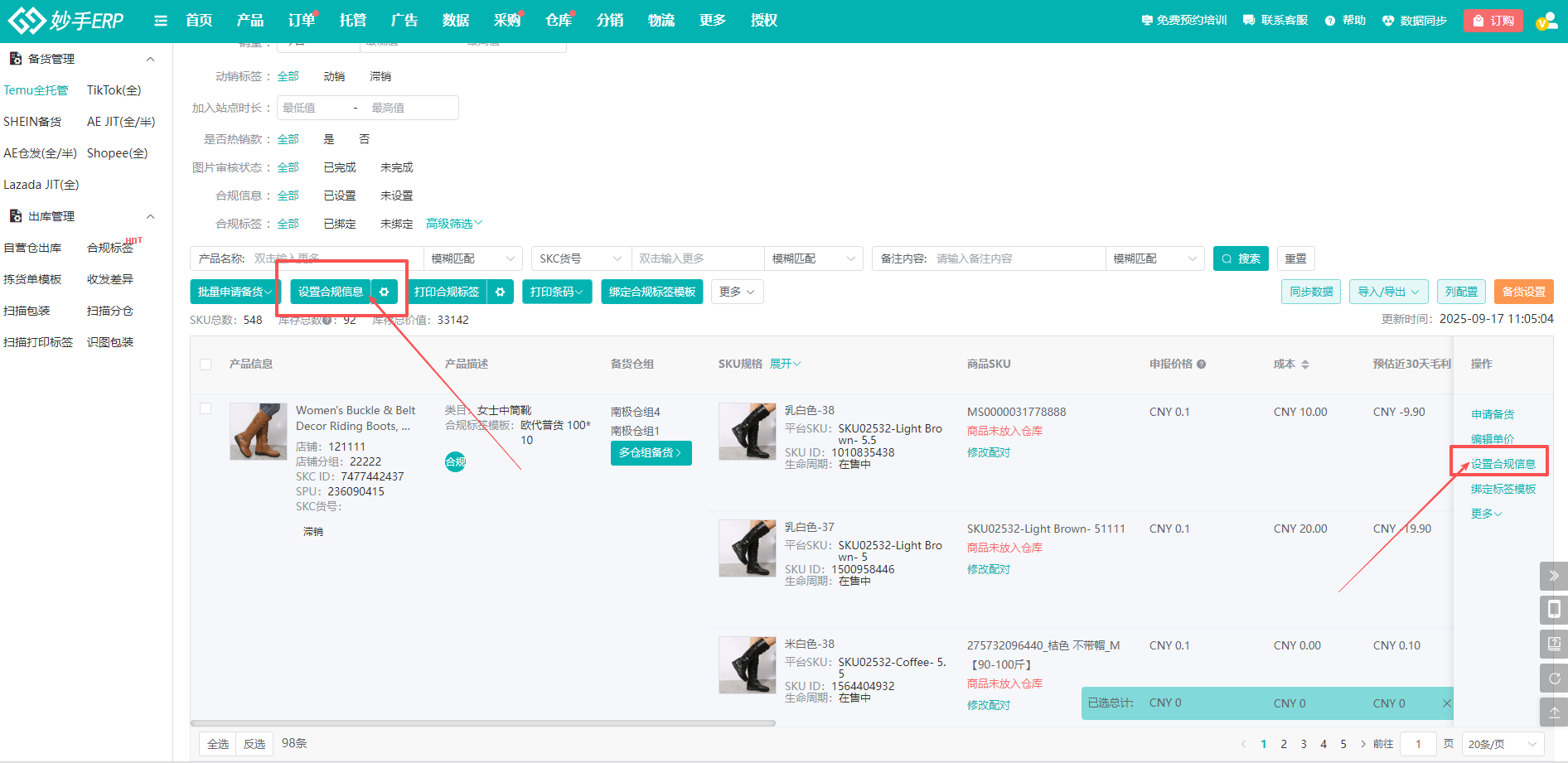Open the mobile phone icon in the floating sidebar
This screenshot has width=1568, height=763.
pos(1554,610)
